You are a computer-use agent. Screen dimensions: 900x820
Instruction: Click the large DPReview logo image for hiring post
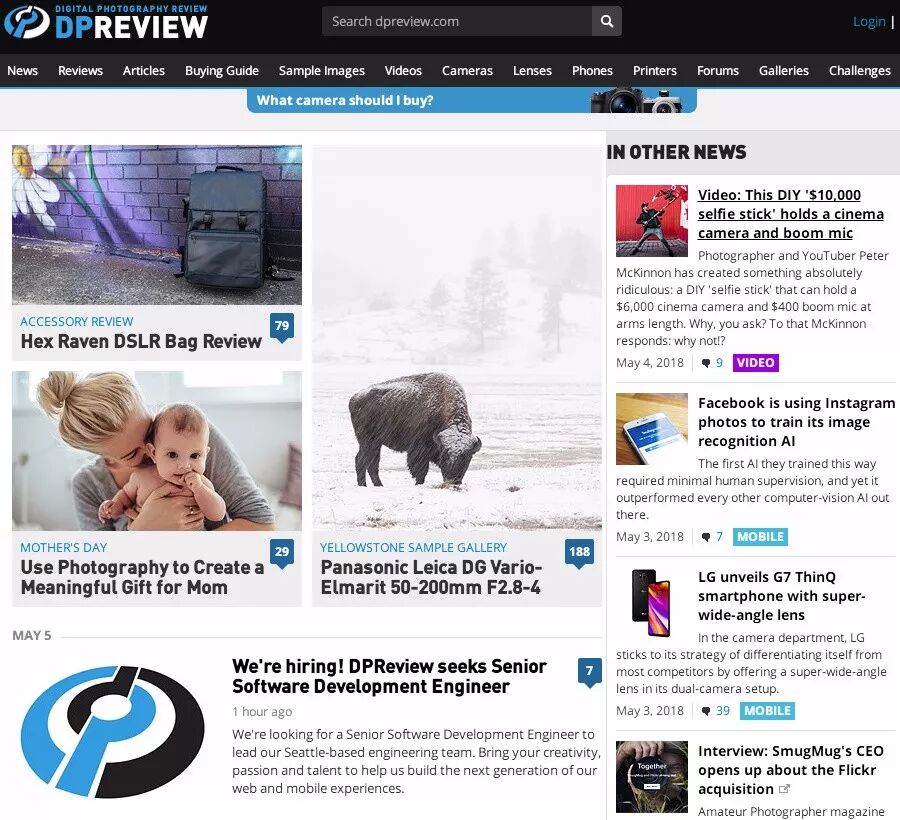click(112, 731)
